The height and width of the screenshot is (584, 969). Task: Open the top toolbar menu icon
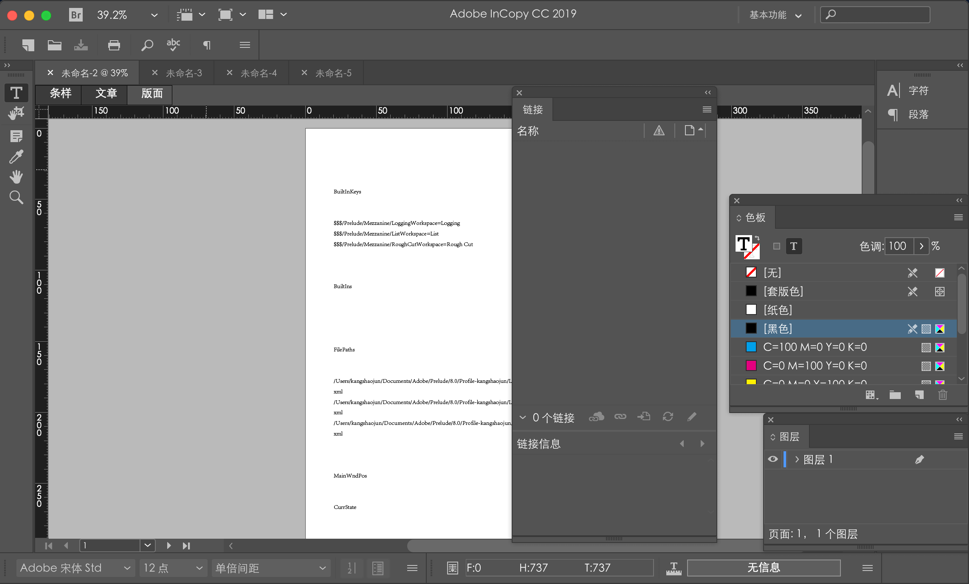pyautogui.click(x=245, y=45)
